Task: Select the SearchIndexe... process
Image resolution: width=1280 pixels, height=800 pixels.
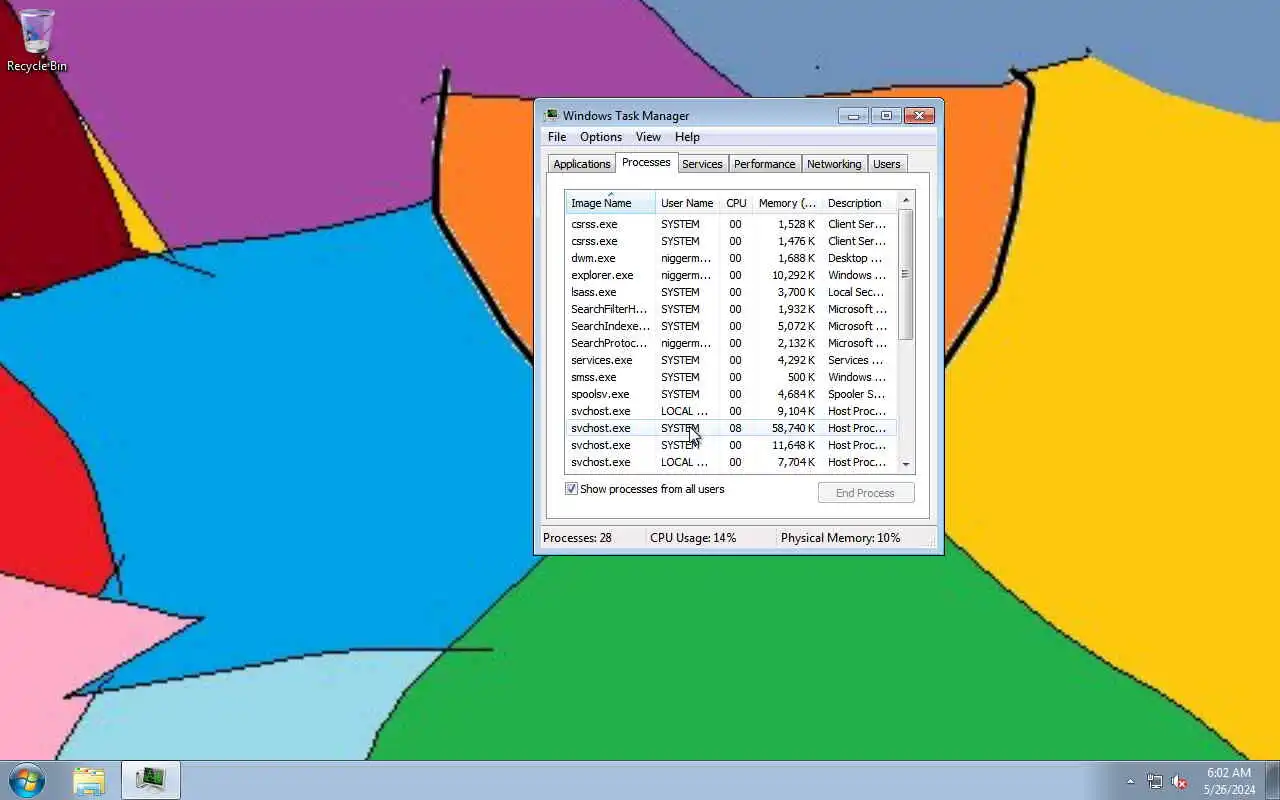Action: coord(731,326)
